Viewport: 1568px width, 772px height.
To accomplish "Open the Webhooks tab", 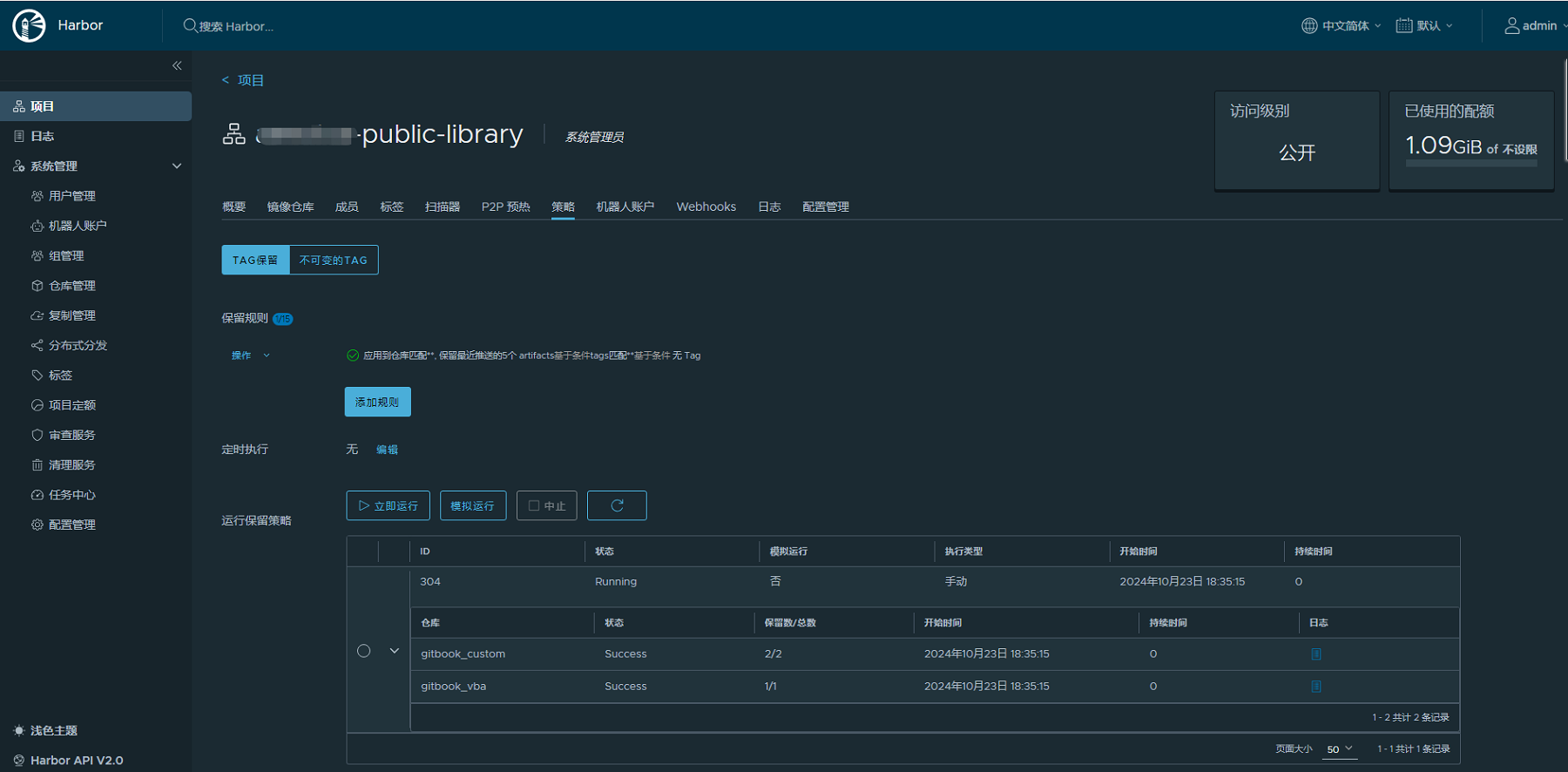I will pos(706,207).
